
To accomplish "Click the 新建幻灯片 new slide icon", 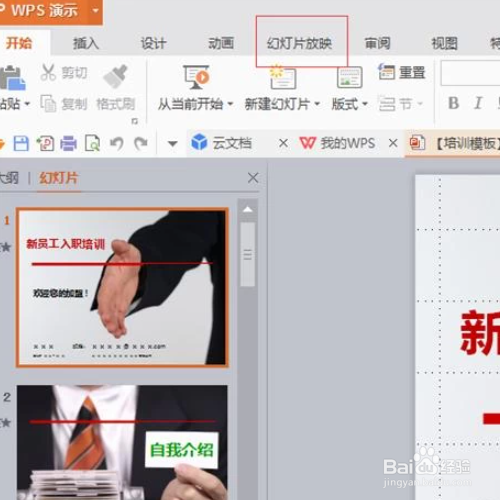I will tap(283, 77).
